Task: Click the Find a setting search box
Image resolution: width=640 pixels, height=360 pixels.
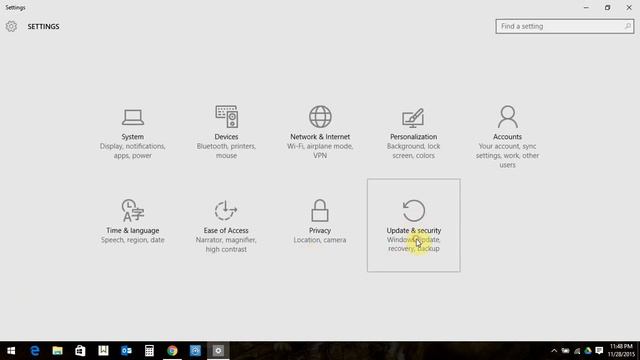Action: point(564,26)
